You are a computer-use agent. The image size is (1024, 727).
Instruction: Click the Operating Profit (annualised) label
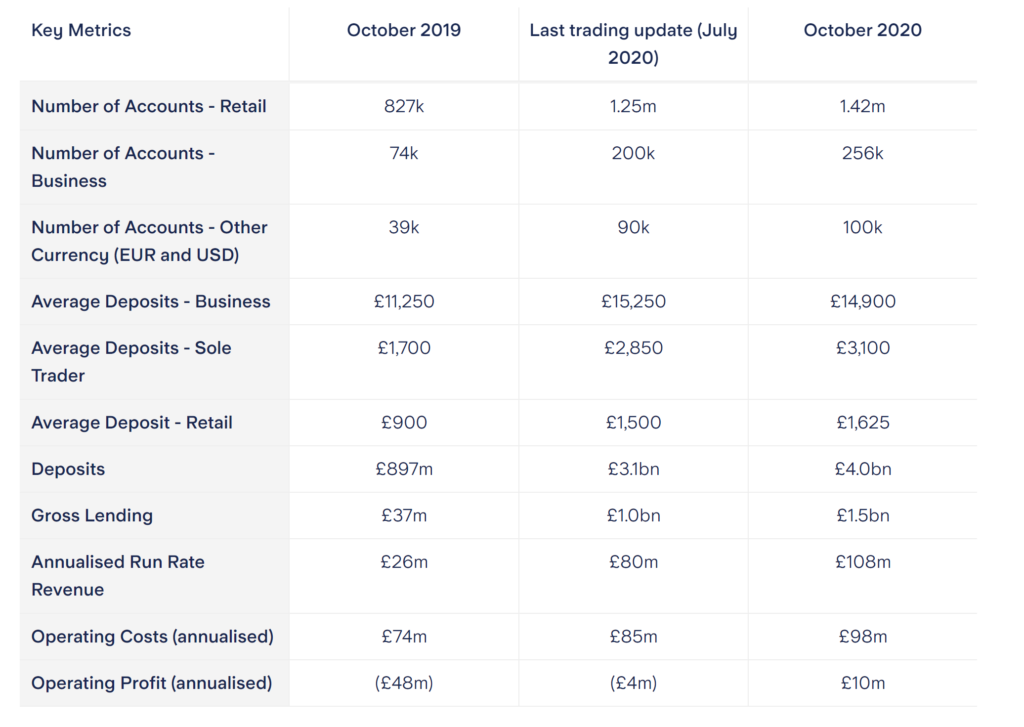152,683
